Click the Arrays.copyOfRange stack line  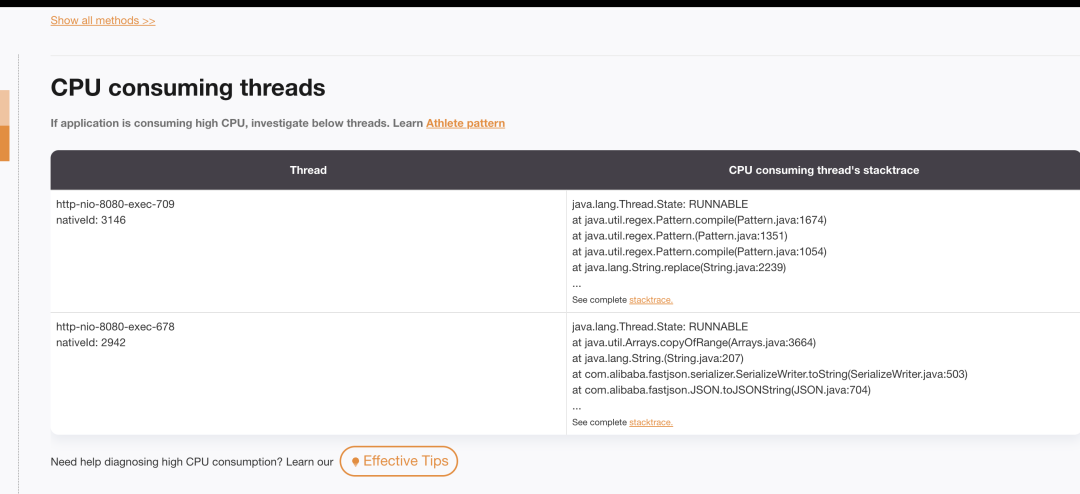(694, 342)
